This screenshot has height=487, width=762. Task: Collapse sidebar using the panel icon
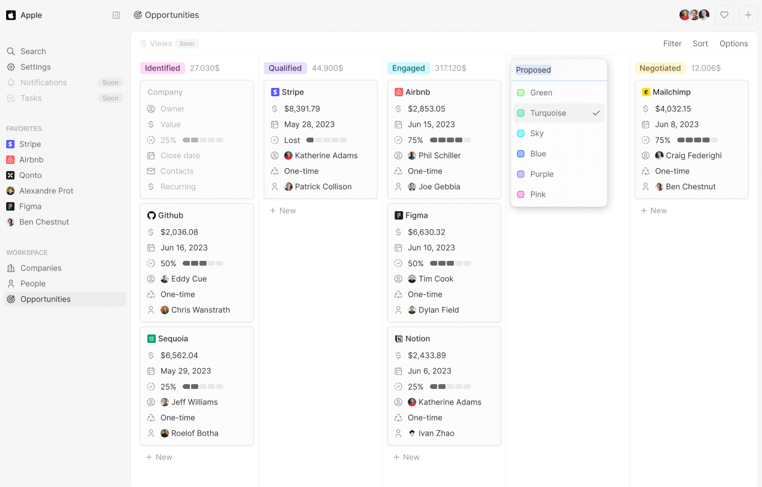tap(116, 15)
